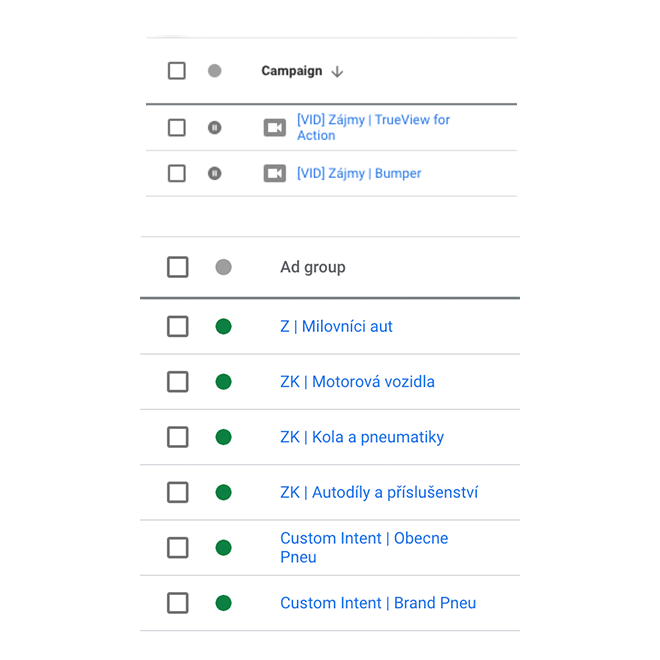Open the Custom Intent | Obecne Pneu ad group

pos(364,548)
